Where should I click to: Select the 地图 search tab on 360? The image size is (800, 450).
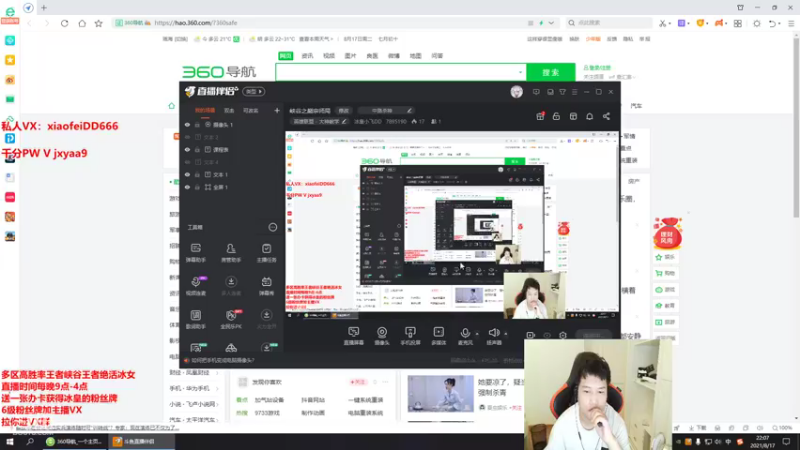[415, 56]
